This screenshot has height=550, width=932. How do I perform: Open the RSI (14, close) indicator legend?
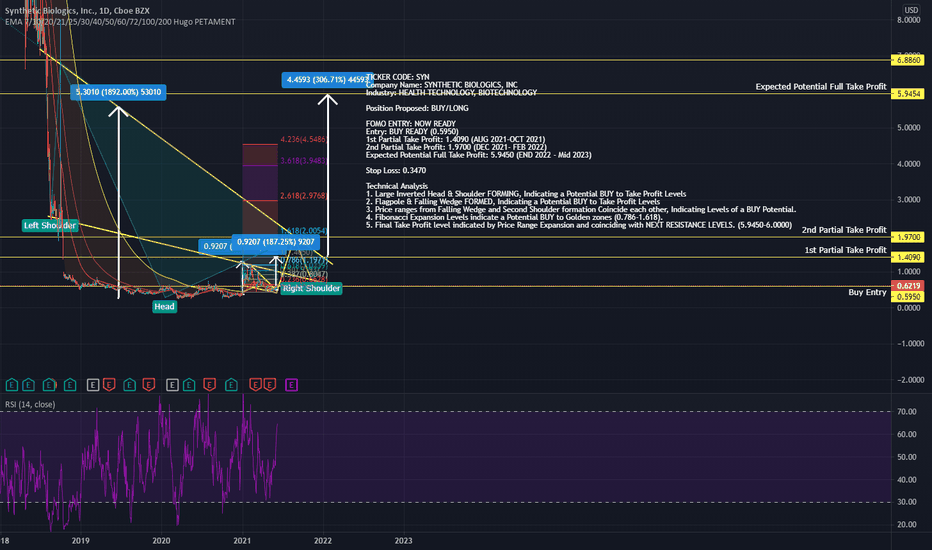(30, 404)
